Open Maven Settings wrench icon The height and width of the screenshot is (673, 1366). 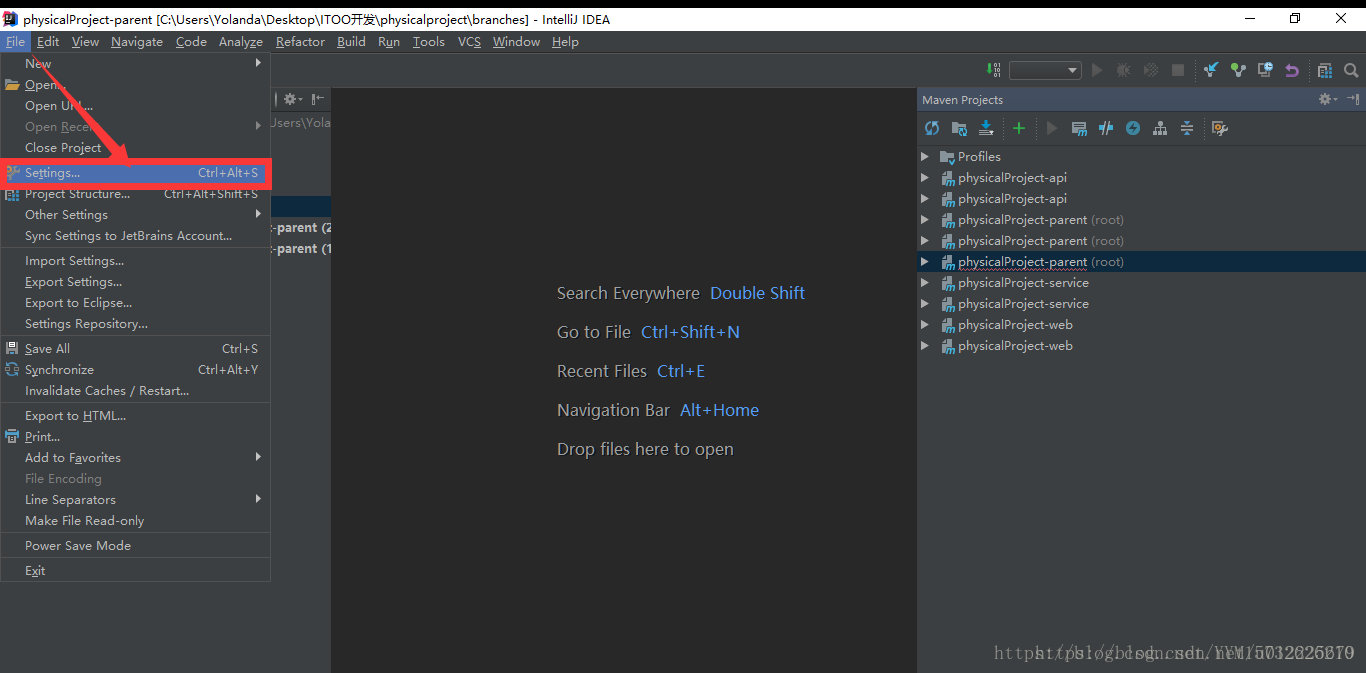[x=1219, y=128]
